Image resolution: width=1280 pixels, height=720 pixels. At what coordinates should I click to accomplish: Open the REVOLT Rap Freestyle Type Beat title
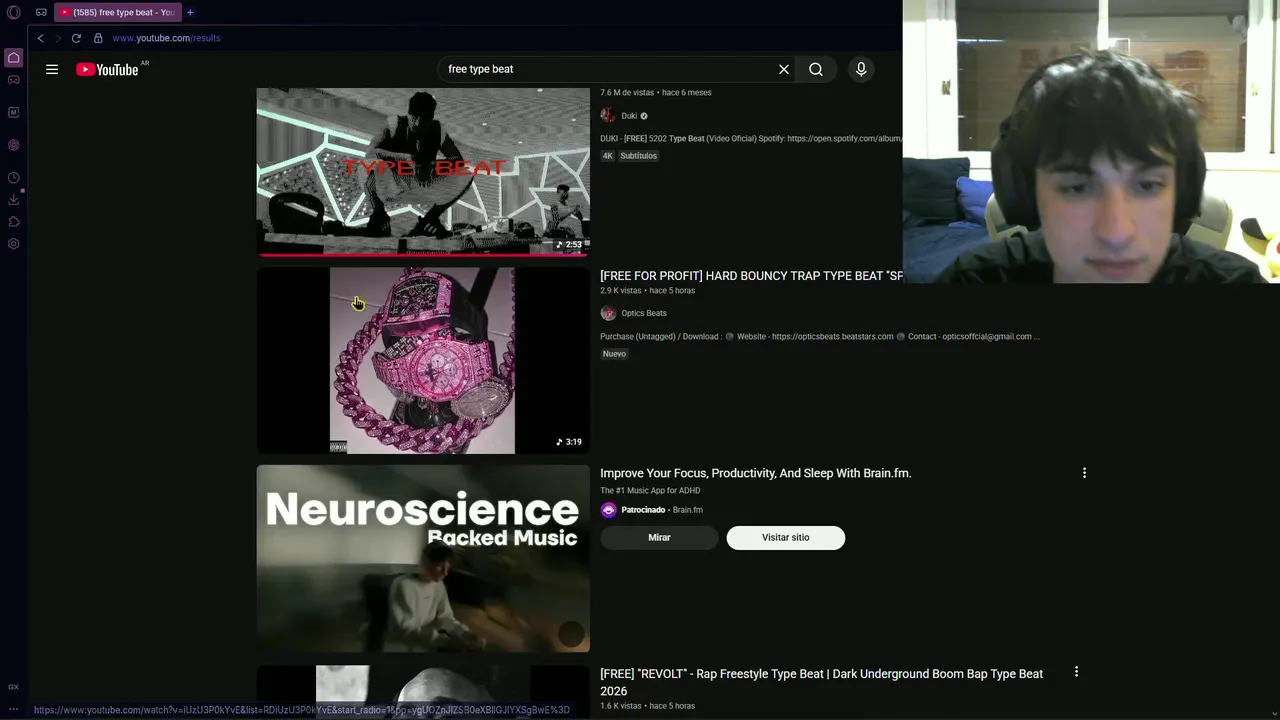(x=821, y=682)
